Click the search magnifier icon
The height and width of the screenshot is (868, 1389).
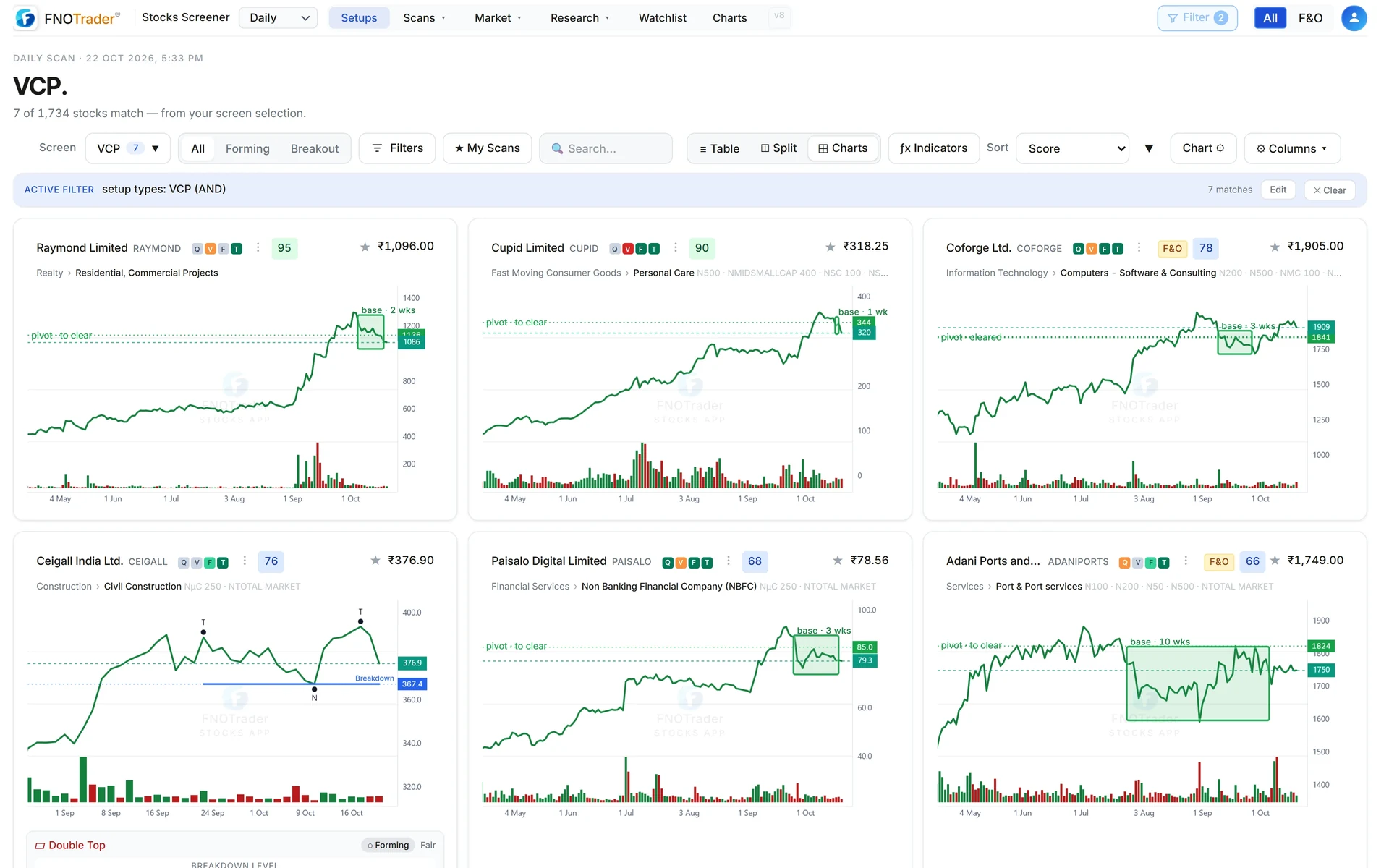(557, 148)
